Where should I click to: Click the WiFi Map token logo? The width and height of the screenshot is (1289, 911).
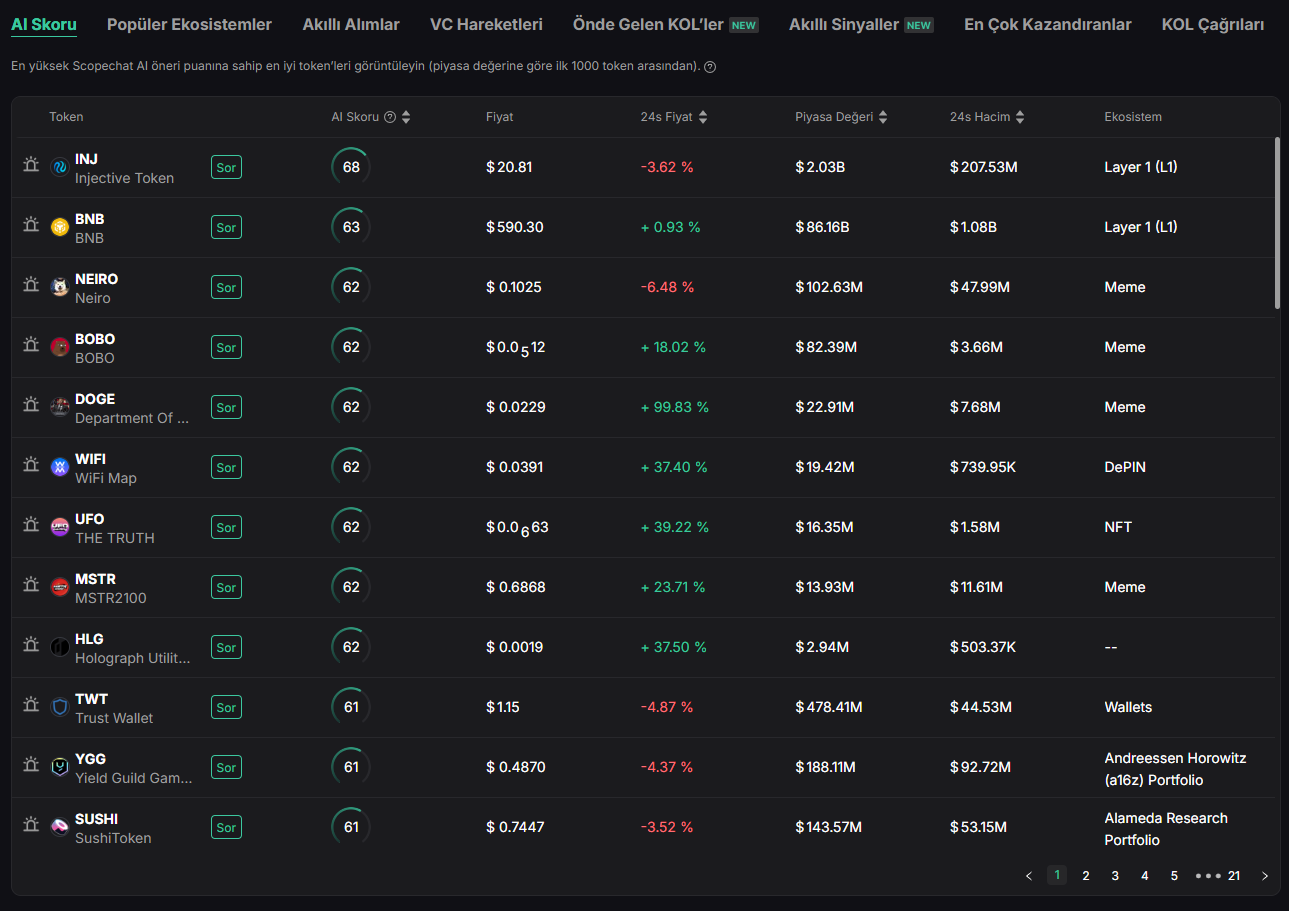[x=60, y=467]
